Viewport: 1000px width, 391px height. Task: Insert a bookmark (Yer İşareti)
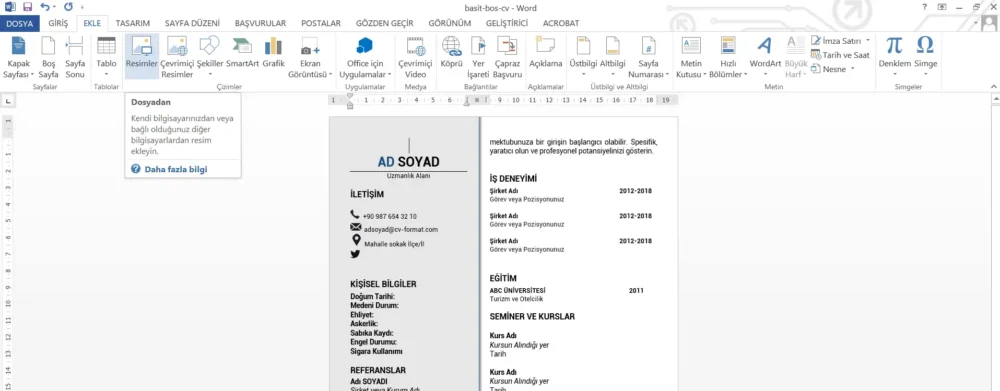pos(478,57)
